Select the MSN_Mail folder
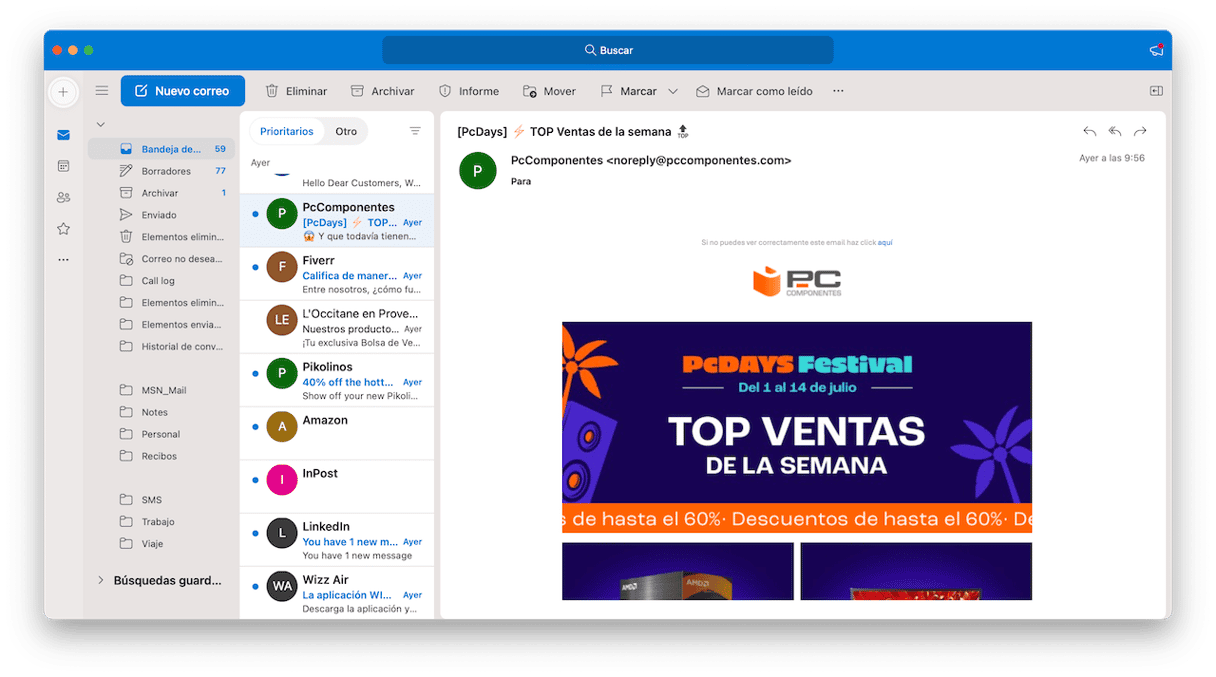 pos(161,390)
